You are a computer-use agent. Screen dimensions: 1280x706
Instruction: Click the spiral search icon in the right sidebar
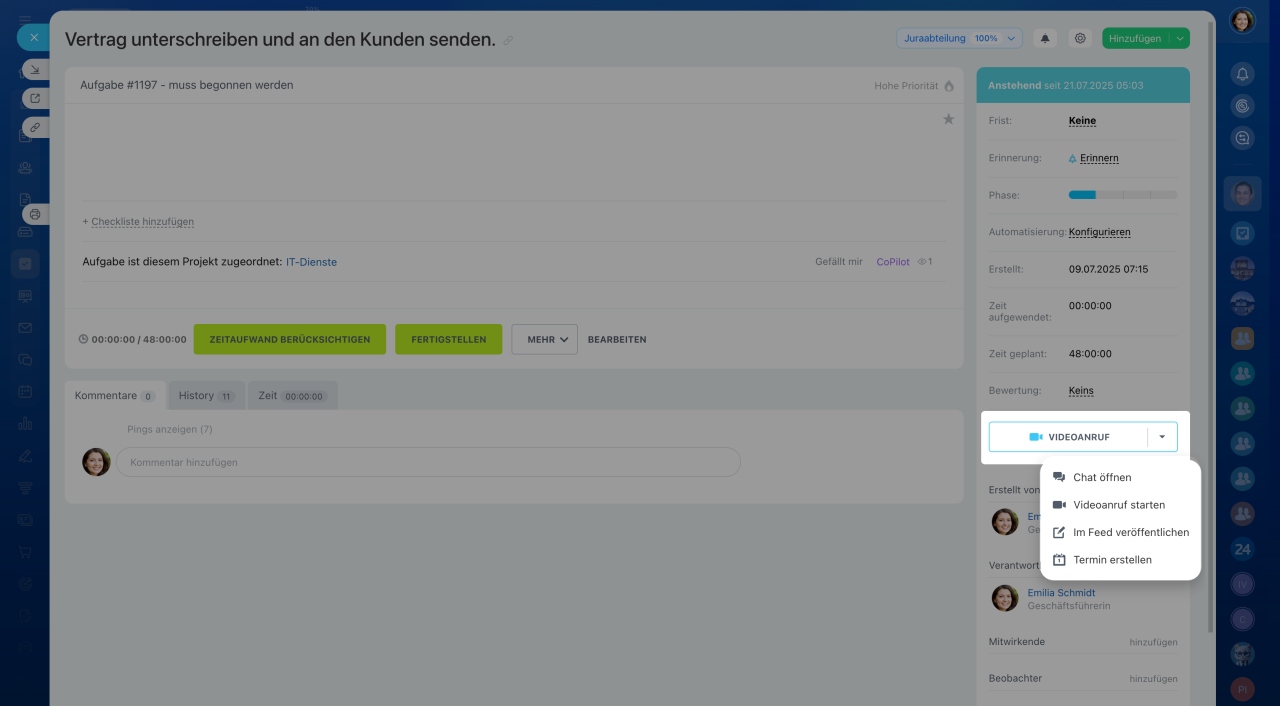click(x=1242, y=104)
